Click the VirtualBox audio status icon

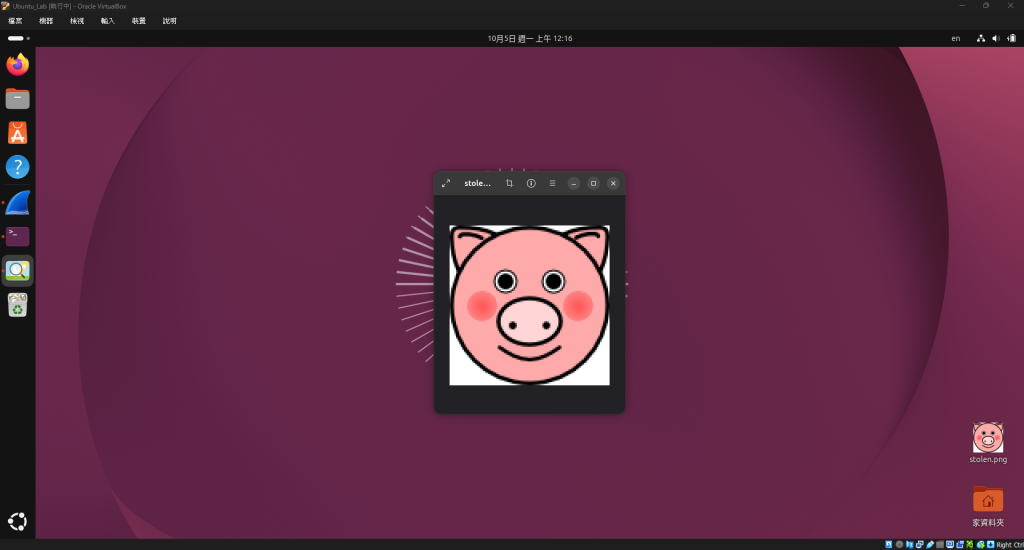pos(909,544)
